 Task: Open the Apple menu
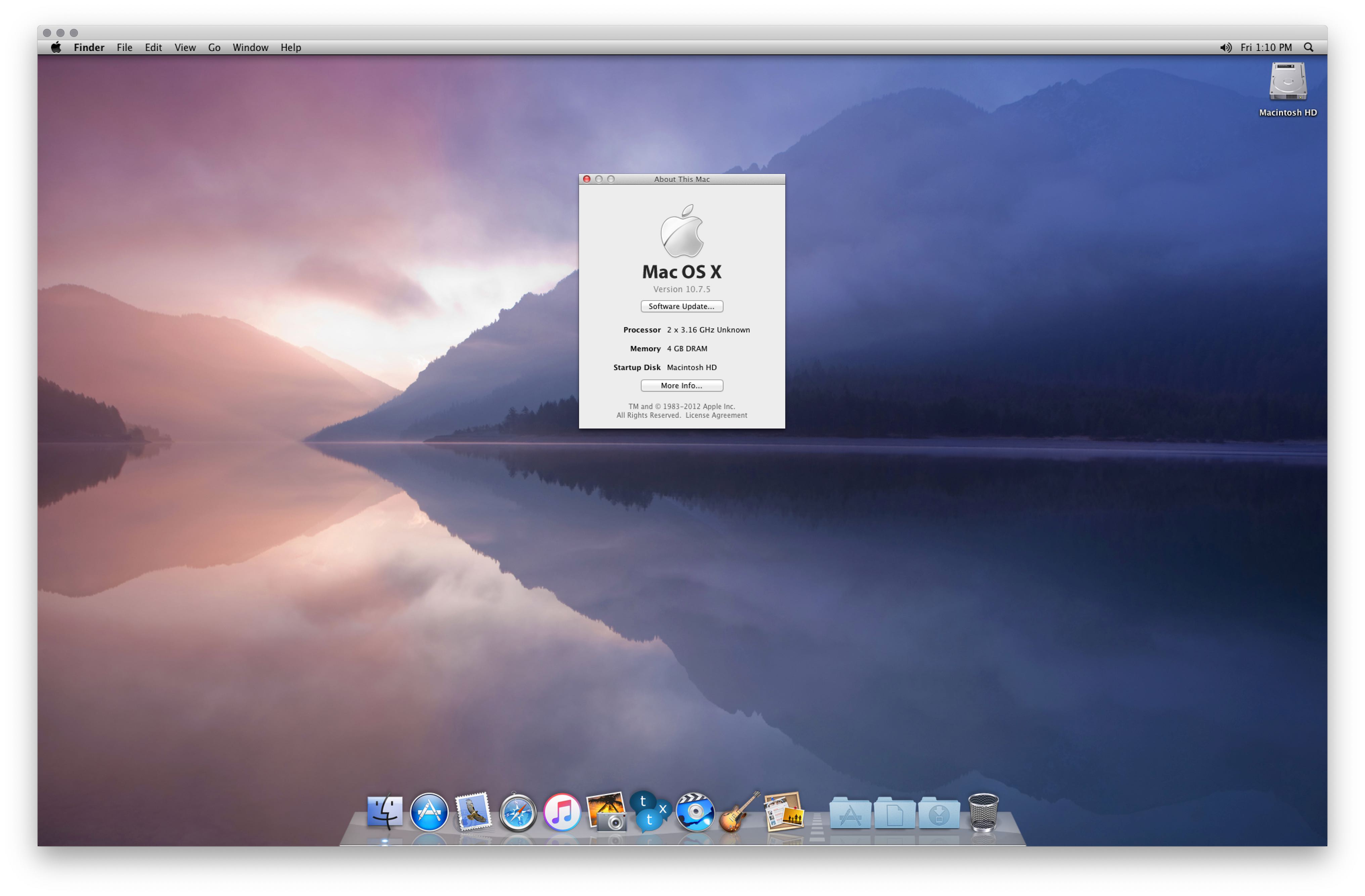pos(56,48)
